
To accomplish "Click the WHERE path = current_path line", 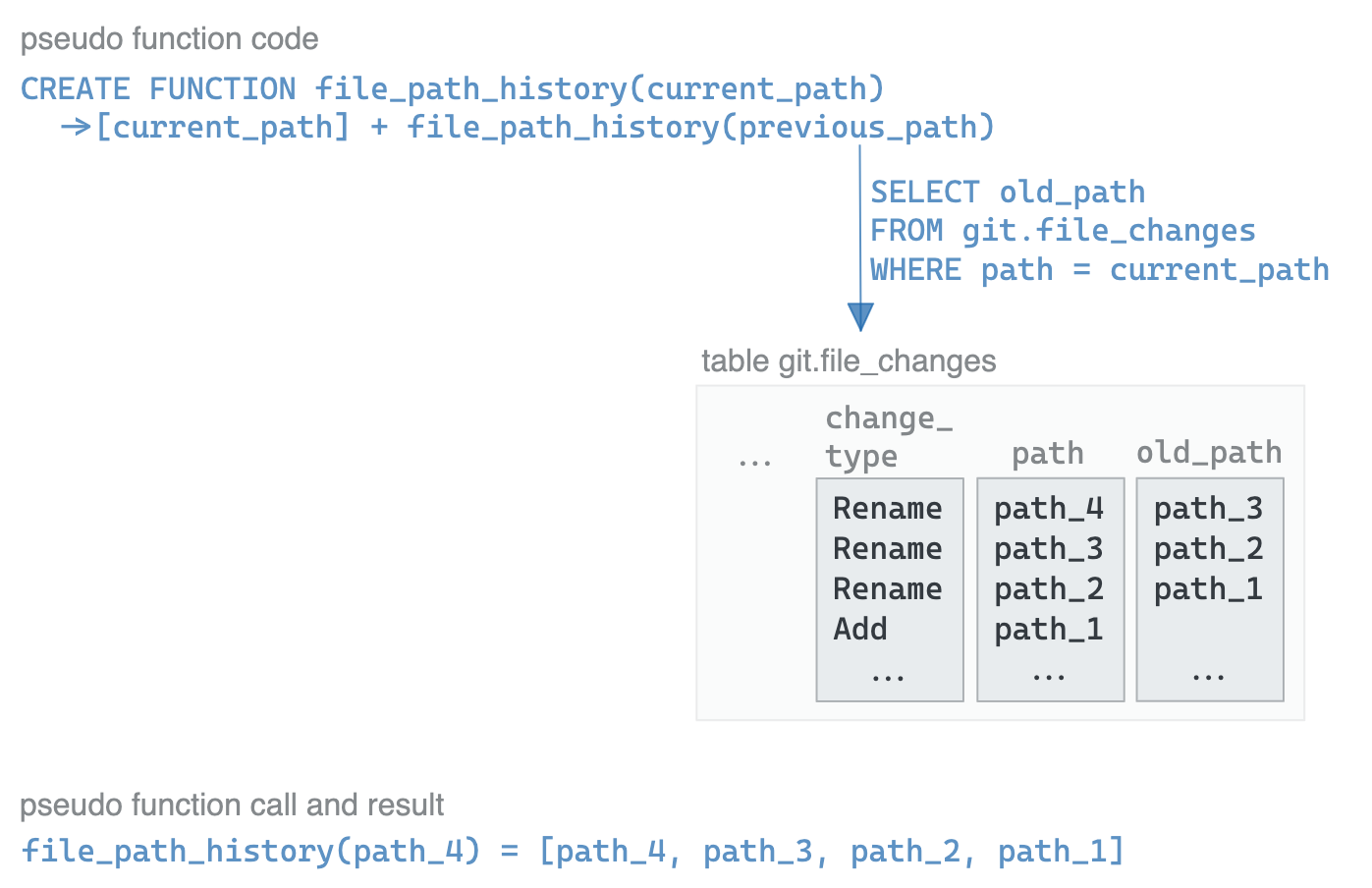I will [1099, 270].
